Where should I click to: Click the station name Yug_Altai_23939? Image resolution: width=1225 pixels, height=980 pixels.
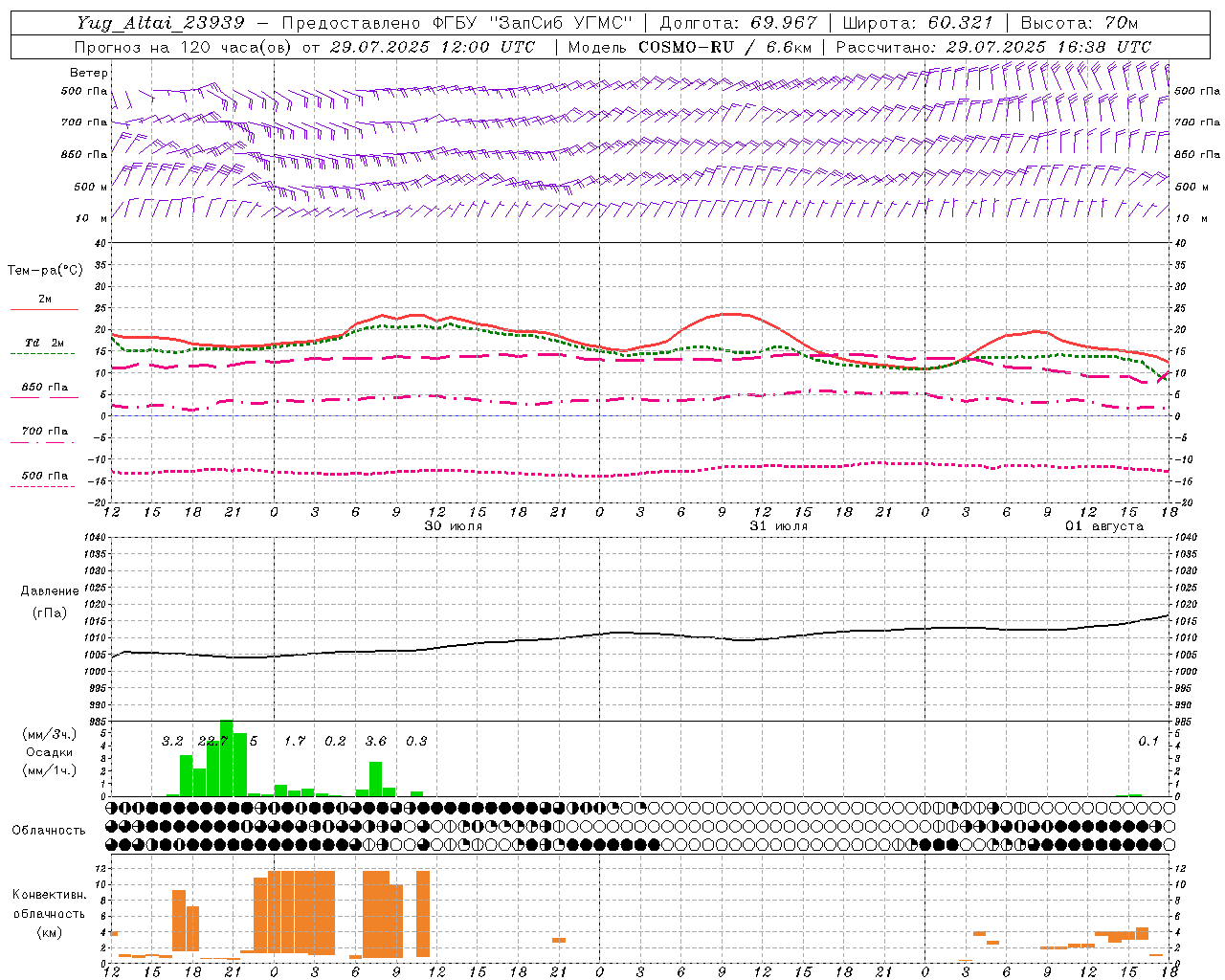[161, 23]
